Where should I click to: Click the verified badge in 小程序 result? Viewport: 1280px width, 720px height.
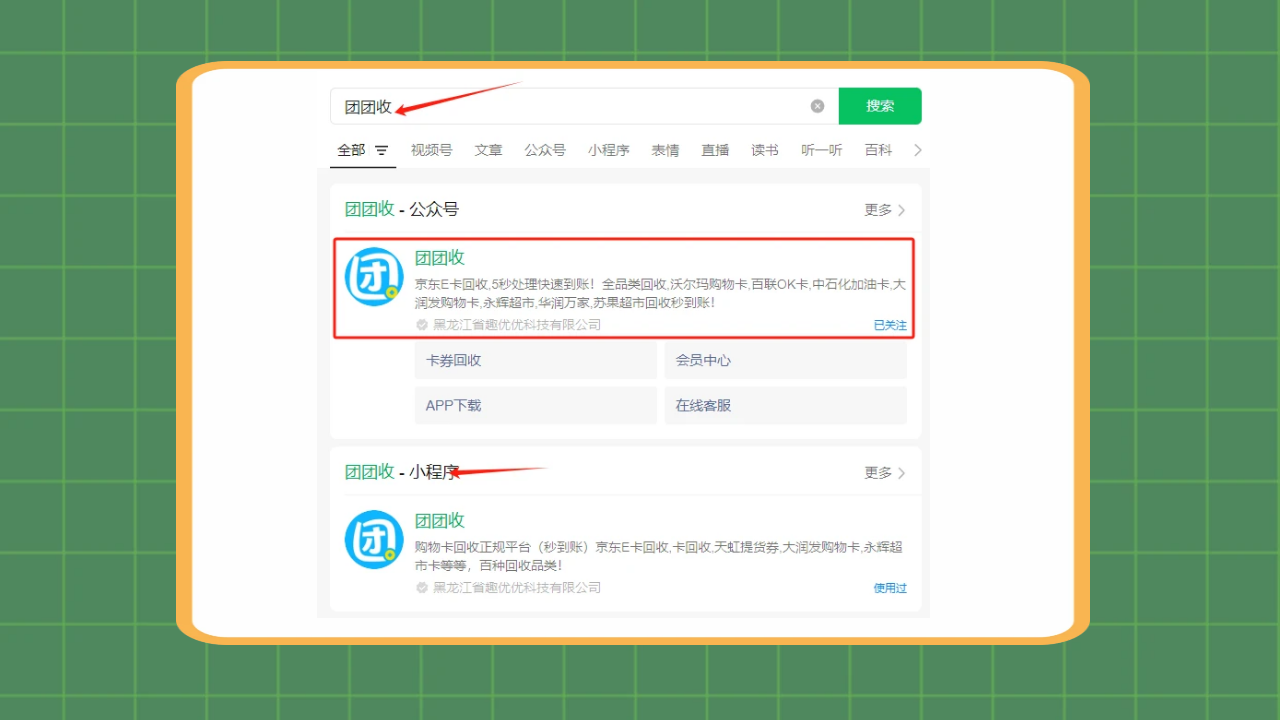tap(422, 588)
